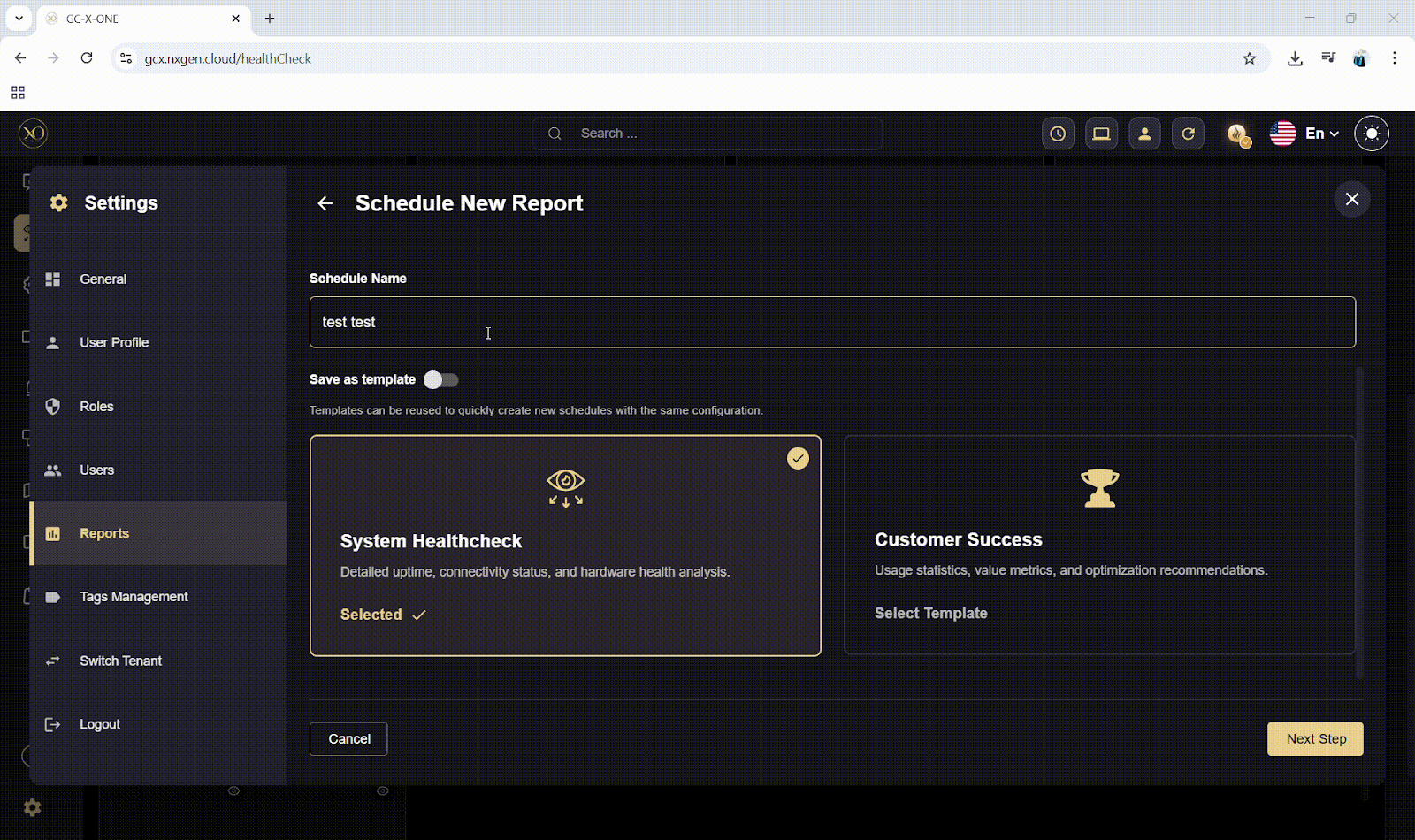Click the user account icon in header
Screen dimensions: 1415x840
1144,134
